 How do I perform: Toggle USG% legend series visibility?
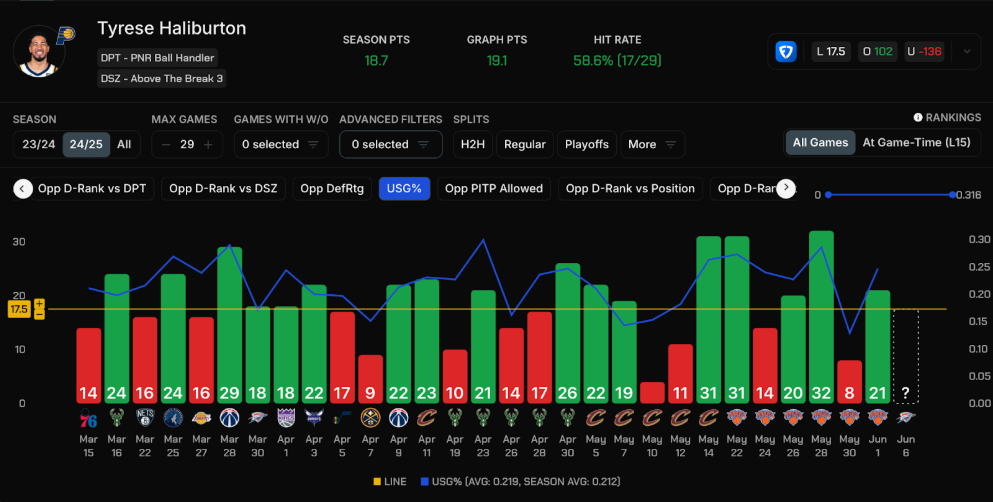pyautogui.click(x=521, y=482)
